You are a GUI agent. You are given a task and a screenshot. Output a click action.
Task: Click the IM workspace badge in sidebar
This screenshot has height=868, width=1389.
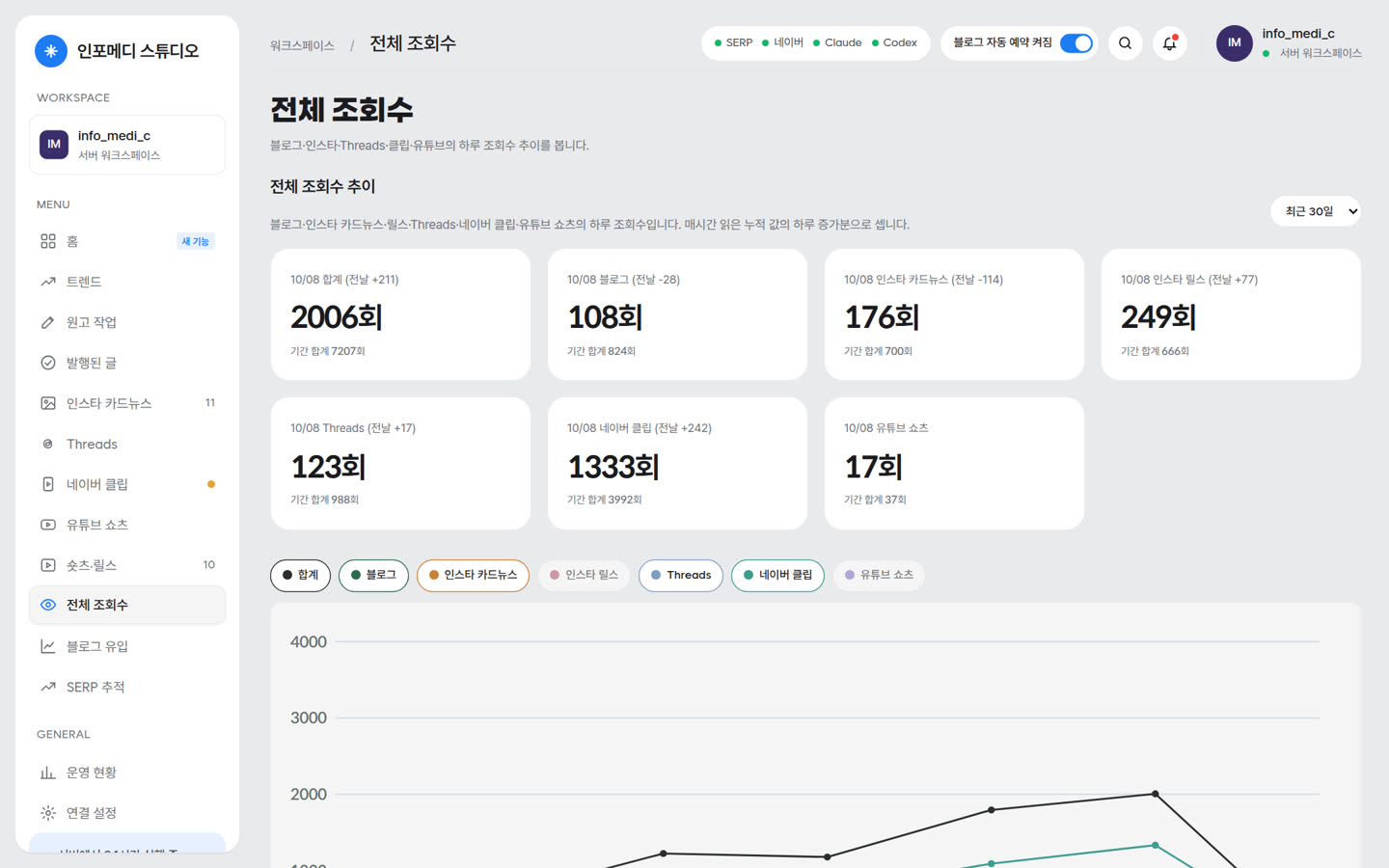[54, 145]
